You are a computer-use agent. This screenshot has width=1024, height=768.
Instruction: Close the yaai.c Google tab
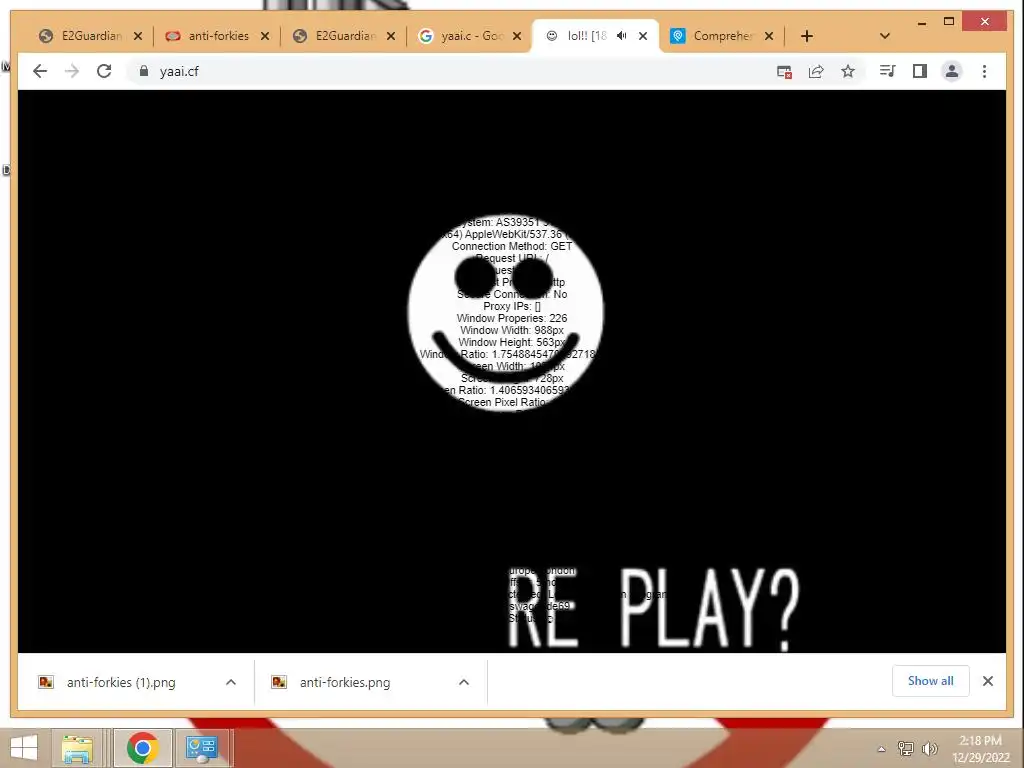pos(517,36)
